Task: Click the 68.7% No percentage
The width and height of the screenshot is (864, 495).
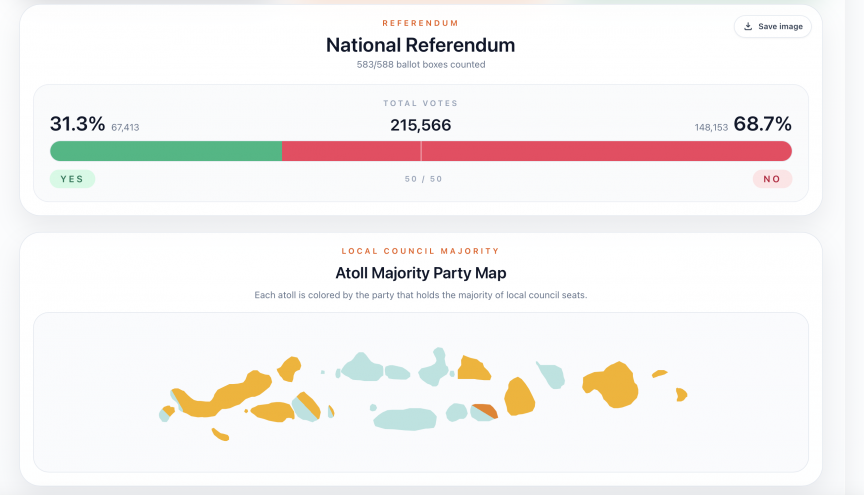Action: (x=763, y=124)
